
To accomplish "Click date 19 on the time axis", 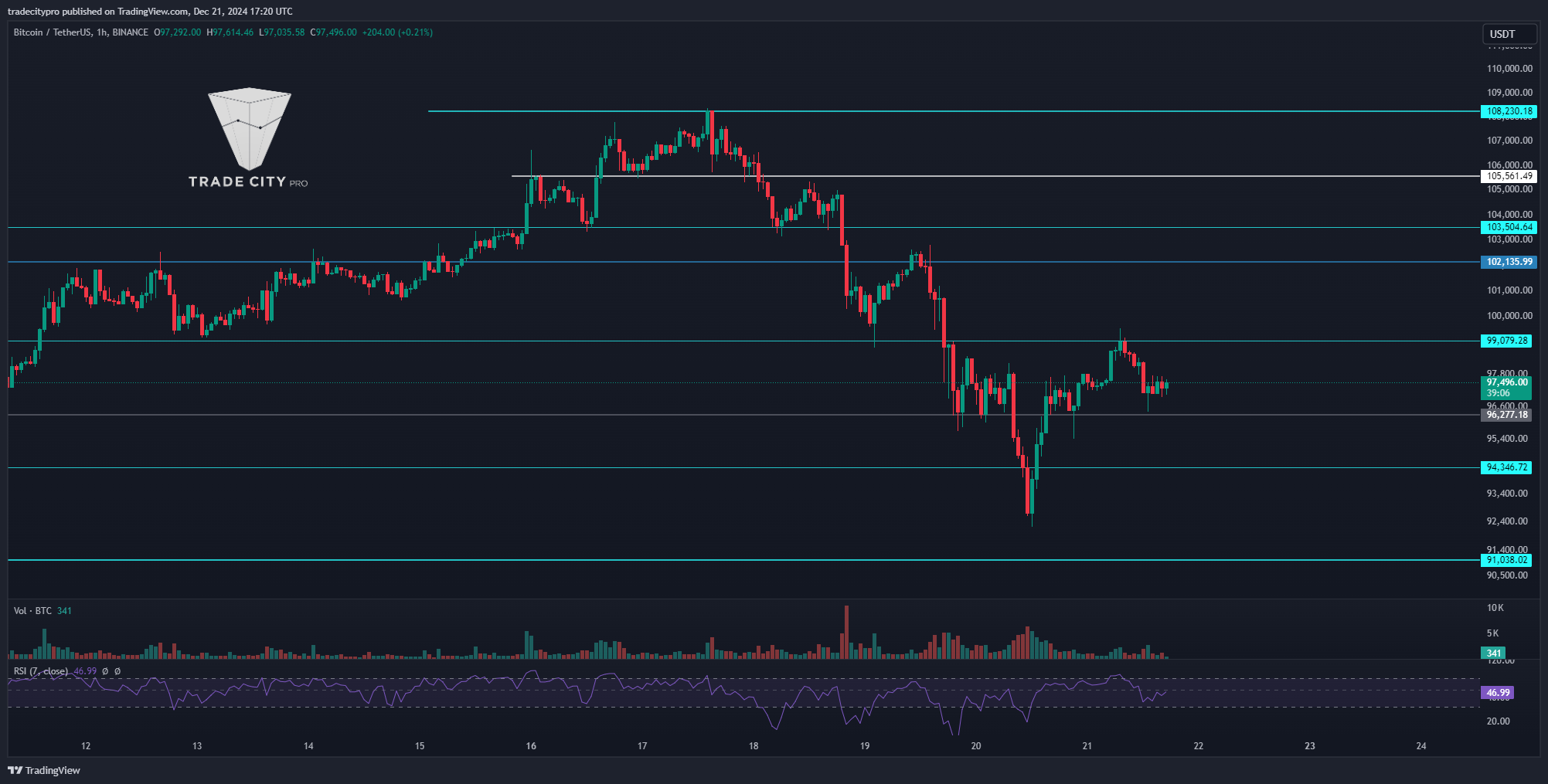I will tap(865, 746).
